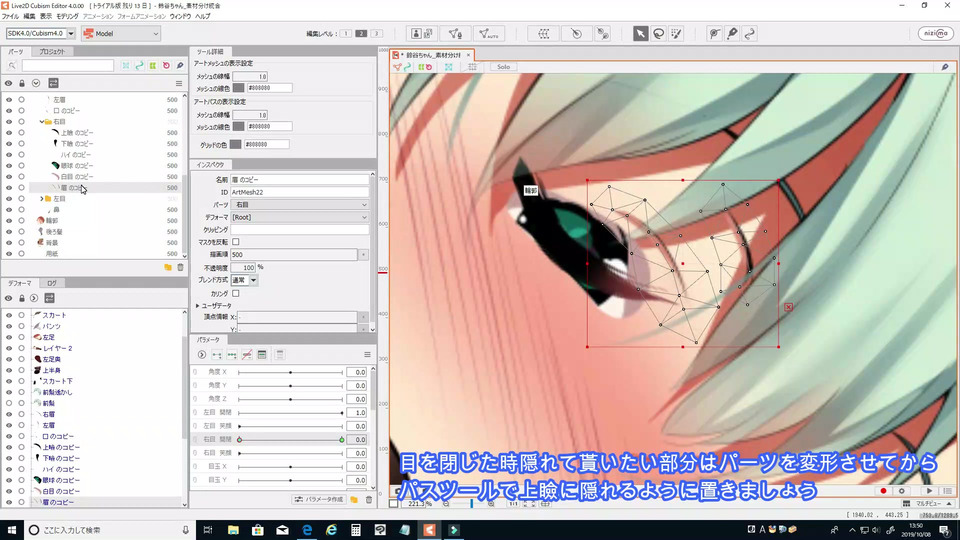Open the automatic mesh generator (AUTO)
960x540 pixels.
pos(489,34)
